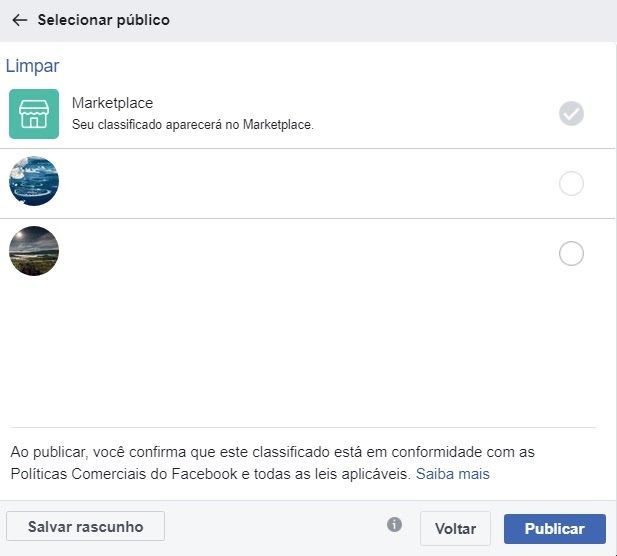Viewport: 617px width, 556px height.
Task: Click the empty area of the landscape group row
Action: tap(307, 253)
